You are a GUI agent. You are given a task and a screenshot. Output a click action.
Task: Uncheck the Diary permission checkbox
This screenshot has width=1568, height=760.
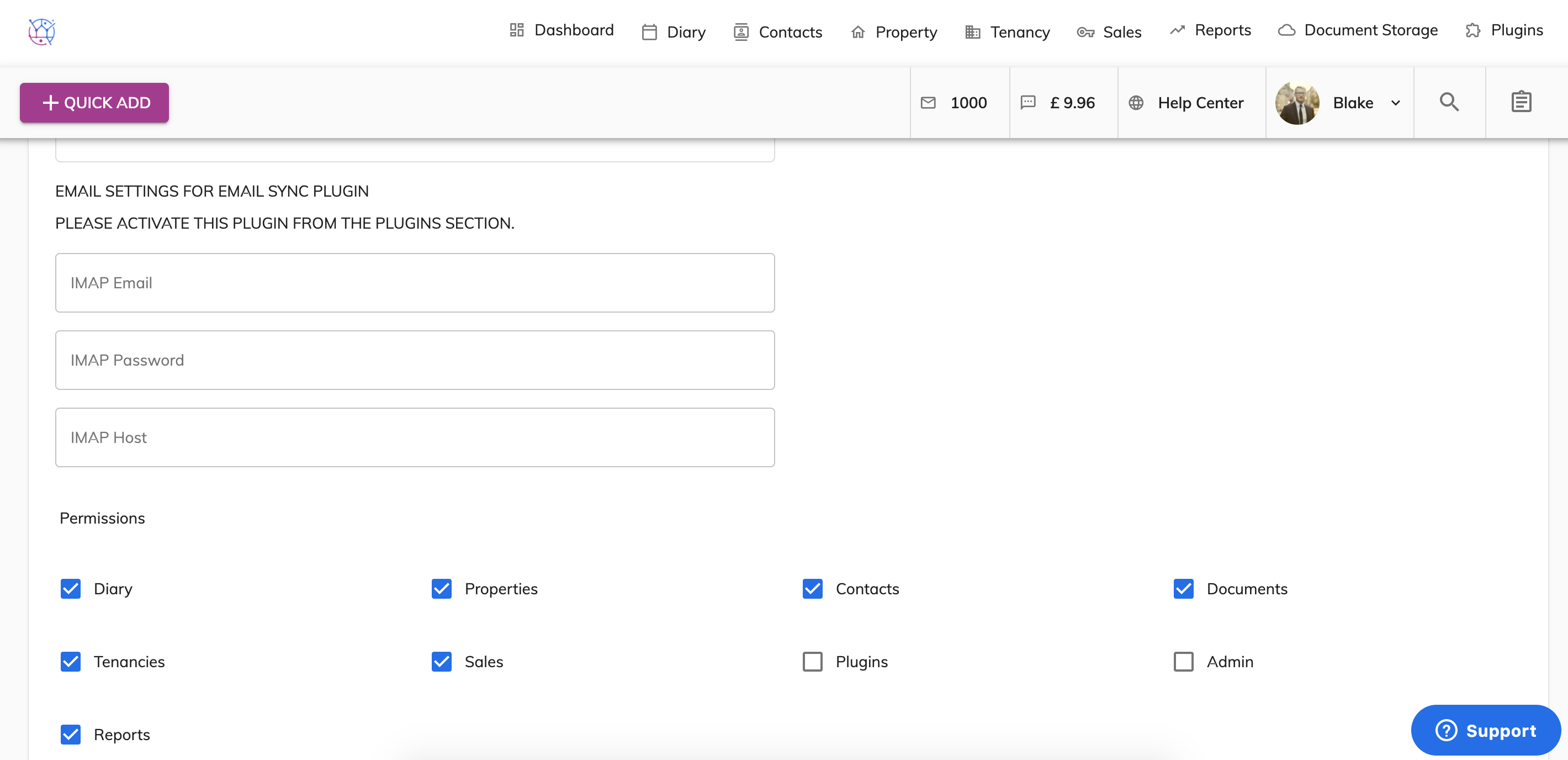pyautogui.click(x=71, y=589)
